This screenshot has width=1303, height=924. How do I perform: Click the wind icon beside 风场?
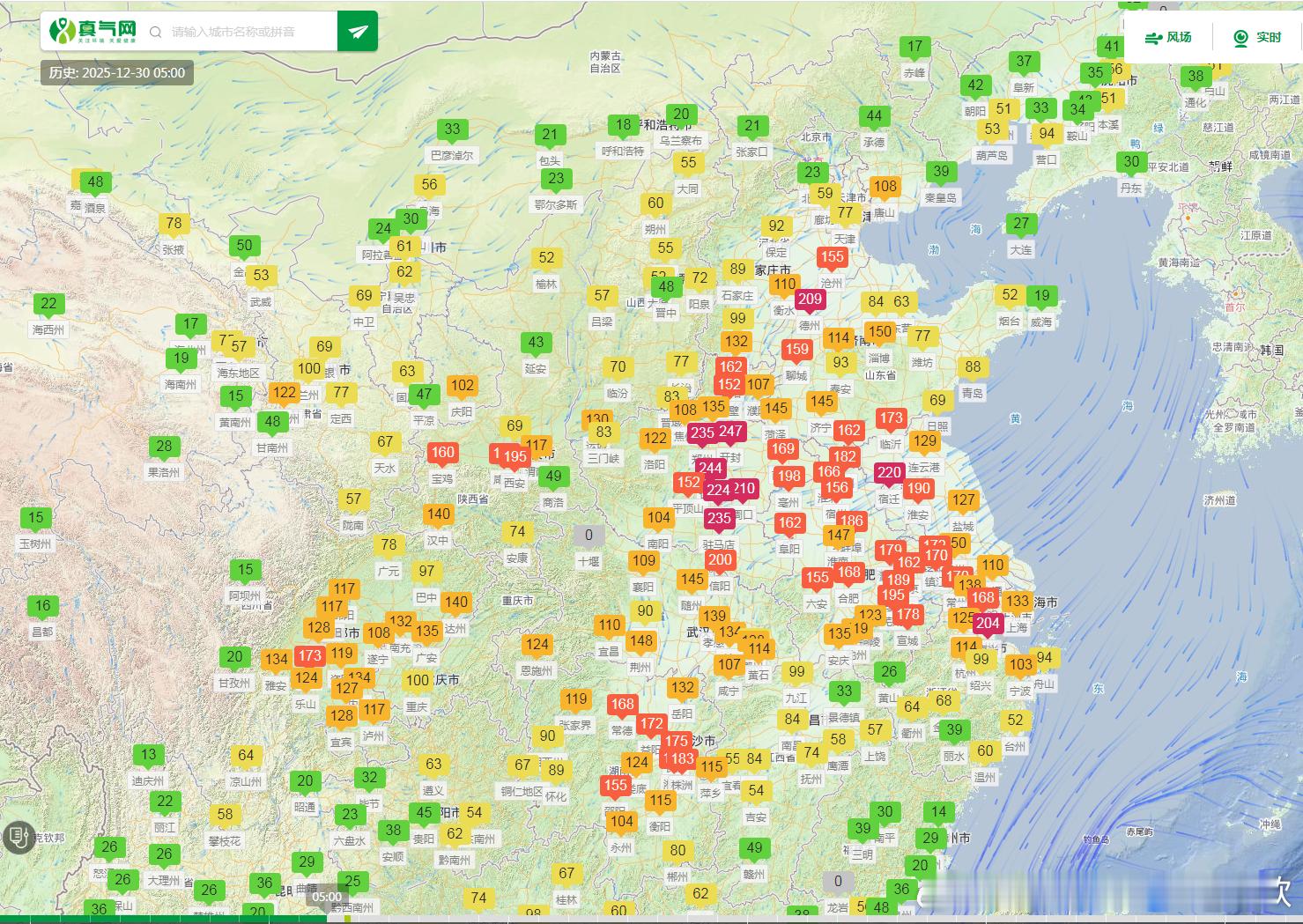click(x=1153, y=38)
